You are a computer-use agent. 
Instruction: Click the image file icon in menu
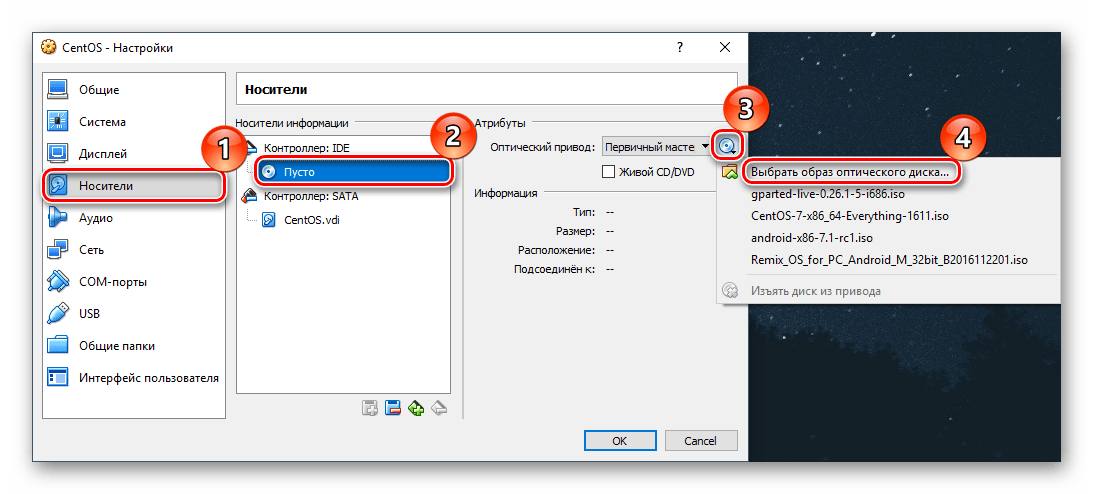[x=729, y=171]
